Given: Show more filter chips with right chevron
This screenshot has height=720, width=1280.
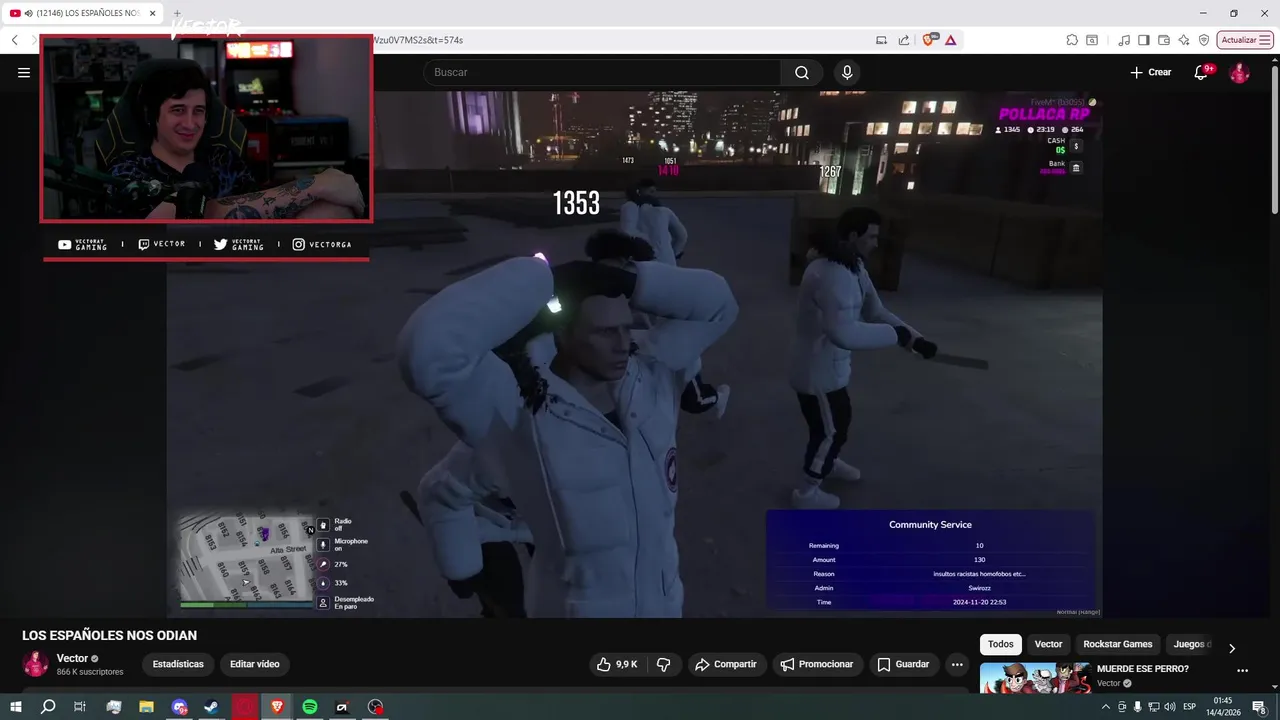Looking at the screenshot, I should 1232,648.
